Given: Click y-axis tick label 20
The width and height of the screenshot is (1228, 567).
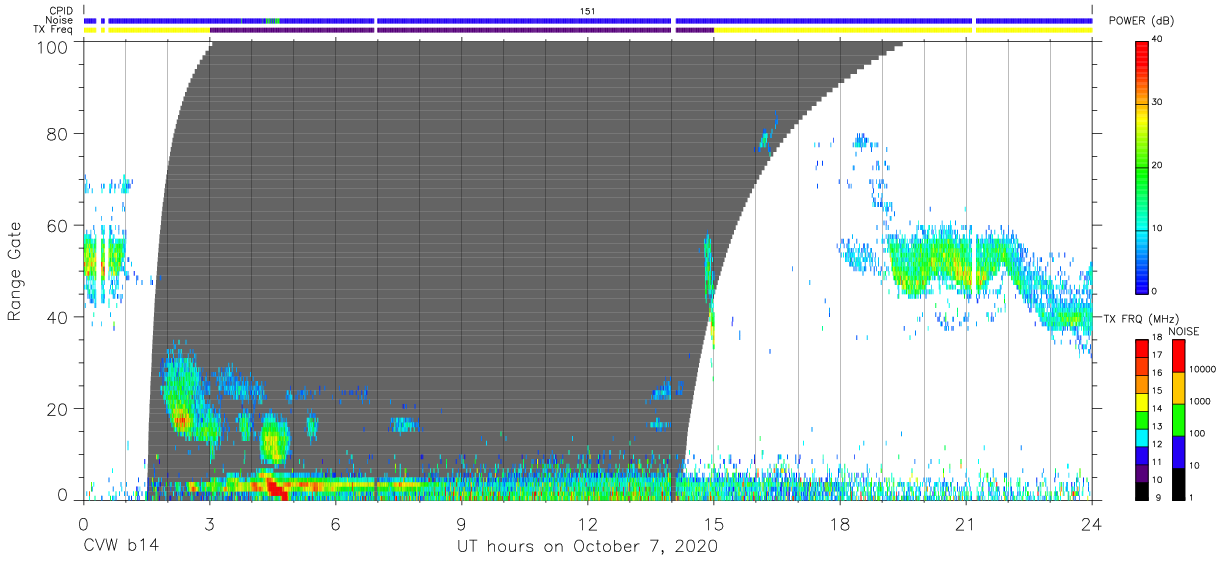Looking at the screenshot, I should click(59, 409).
